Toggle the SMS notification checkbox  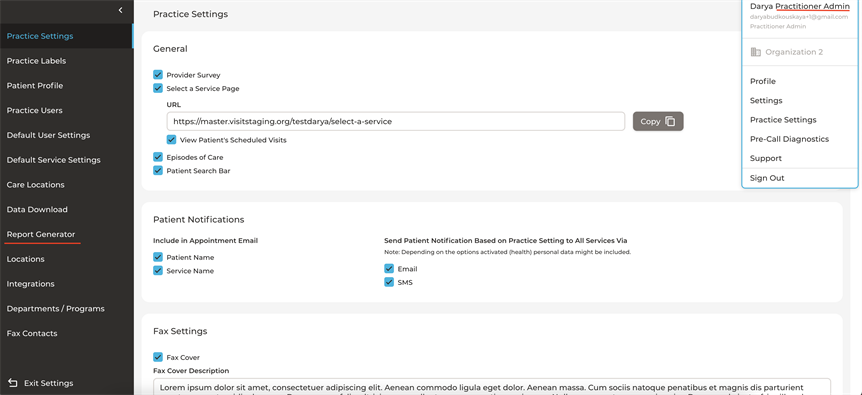[x=389, y=282]
